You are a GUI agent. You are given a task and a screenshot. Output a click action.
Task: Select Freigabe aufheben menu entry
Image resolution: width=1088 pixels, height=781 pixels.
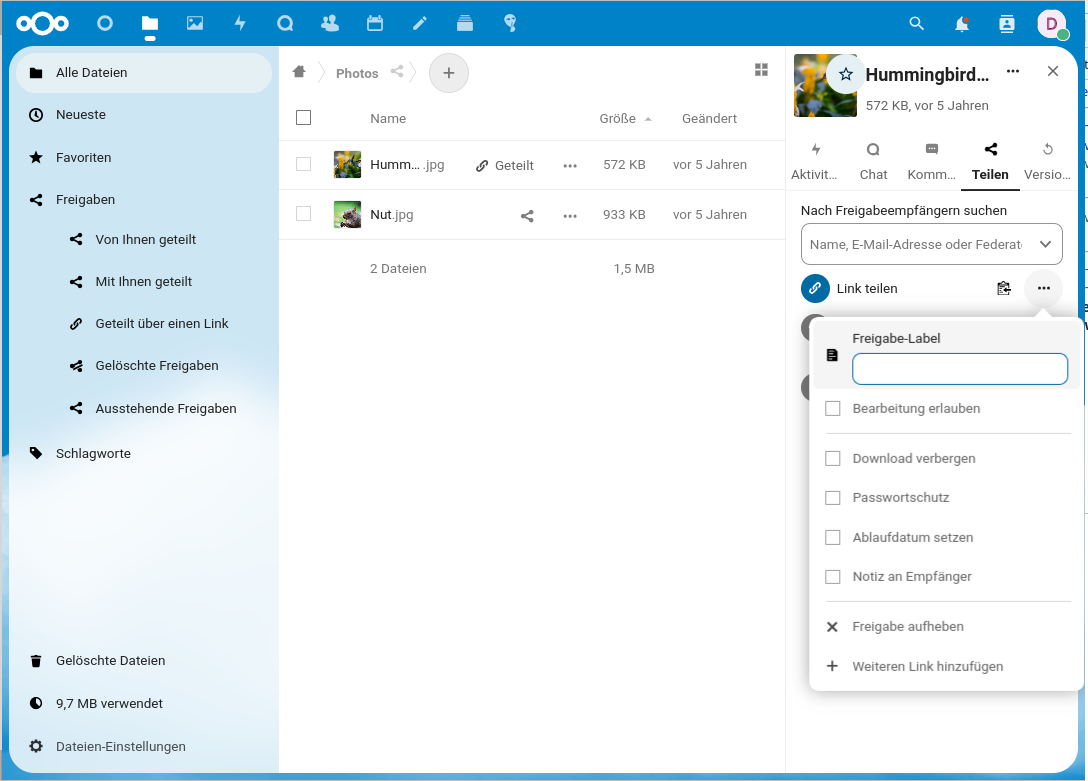pos(907,627)
